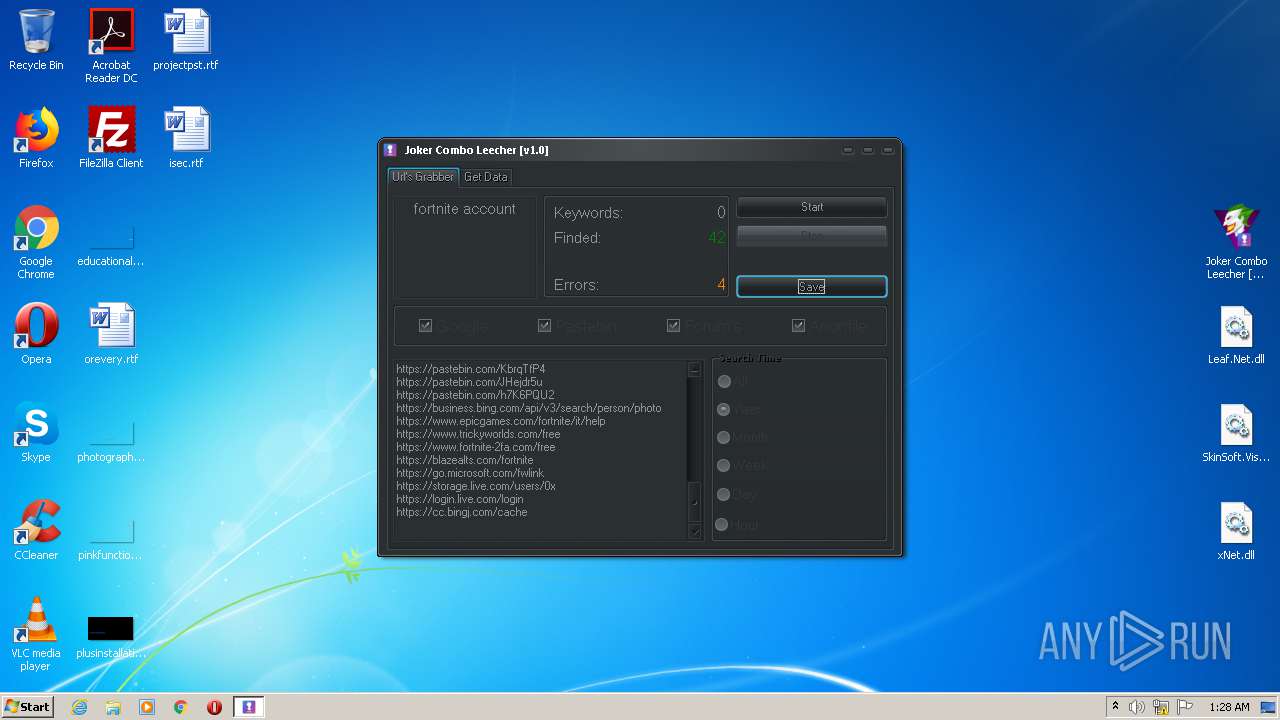Screen dimensions: 1280x720
Task: Click URL list scrollbar thumb
Action: pos(695,502)
